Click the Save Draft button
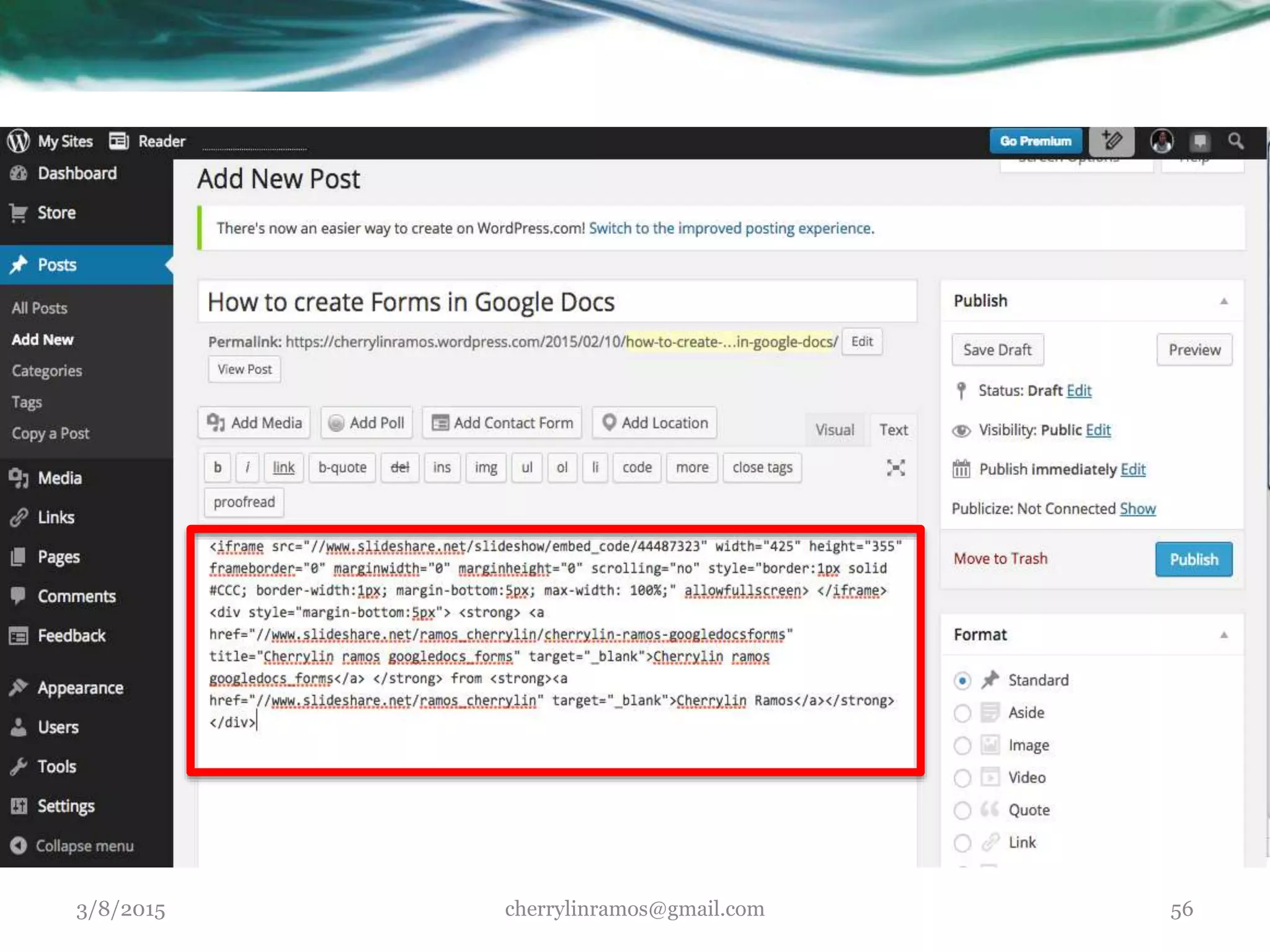 (x=997, y=350)
